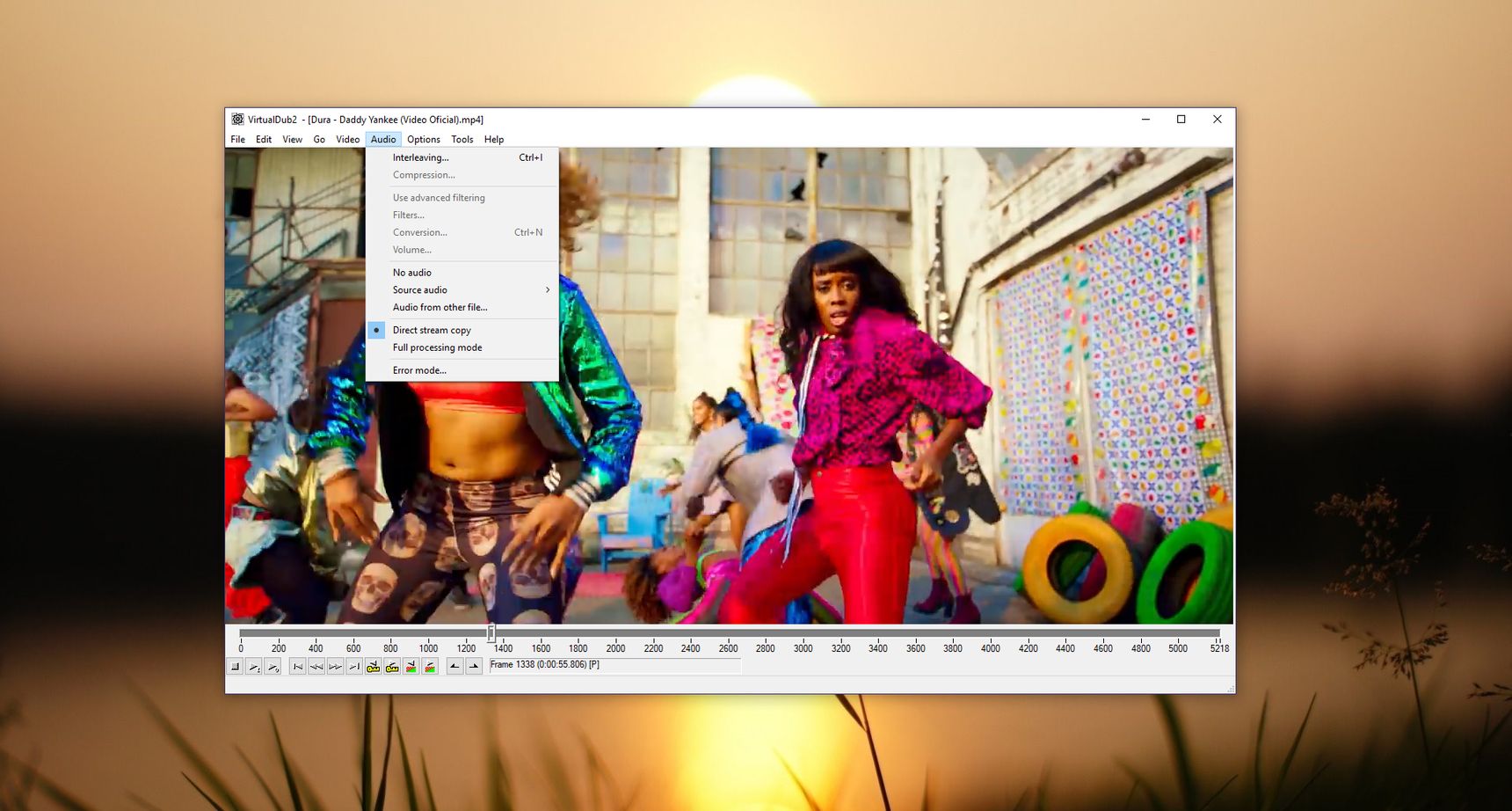Jump to the start of the video
The height and width of the screenshot is (811, 1512).
(298, 667)
